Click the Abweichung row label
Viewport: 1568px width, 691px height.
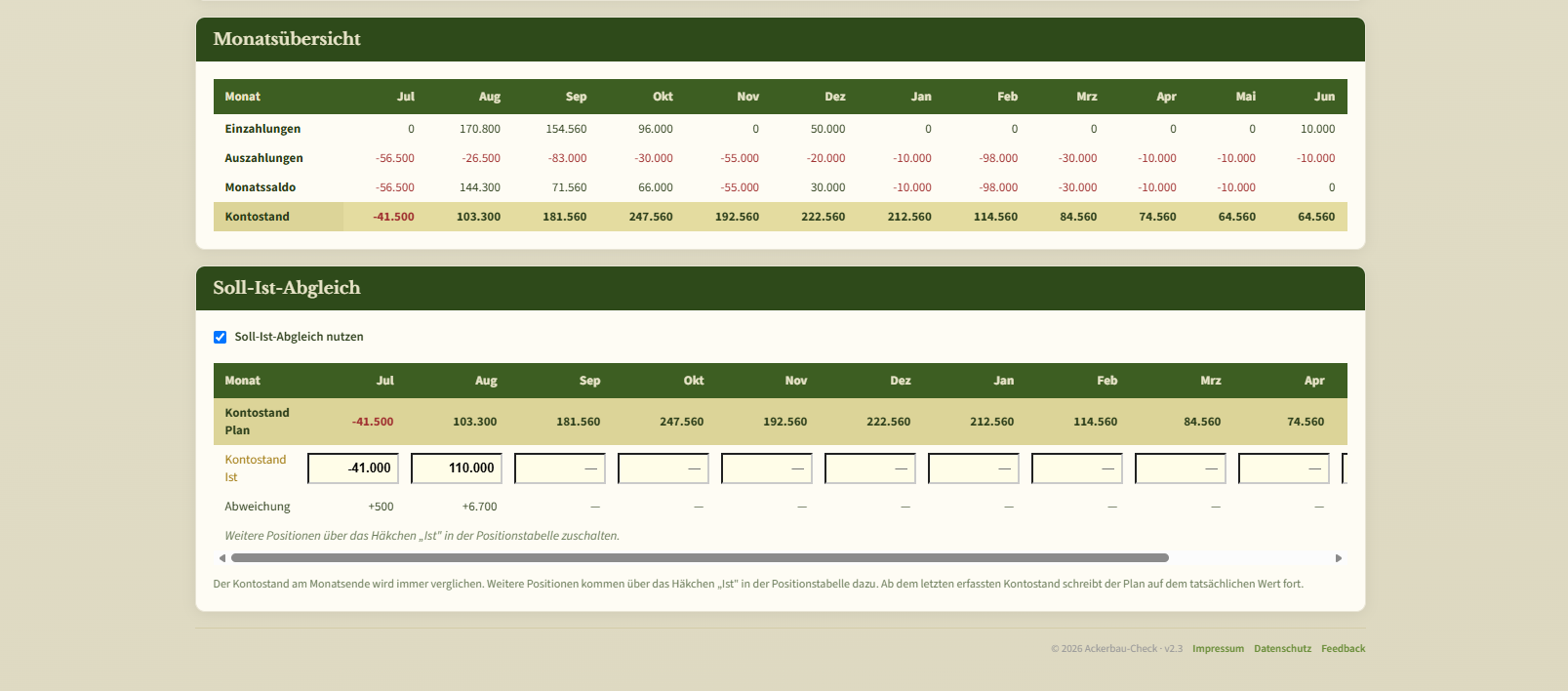[x=258, y=507]
